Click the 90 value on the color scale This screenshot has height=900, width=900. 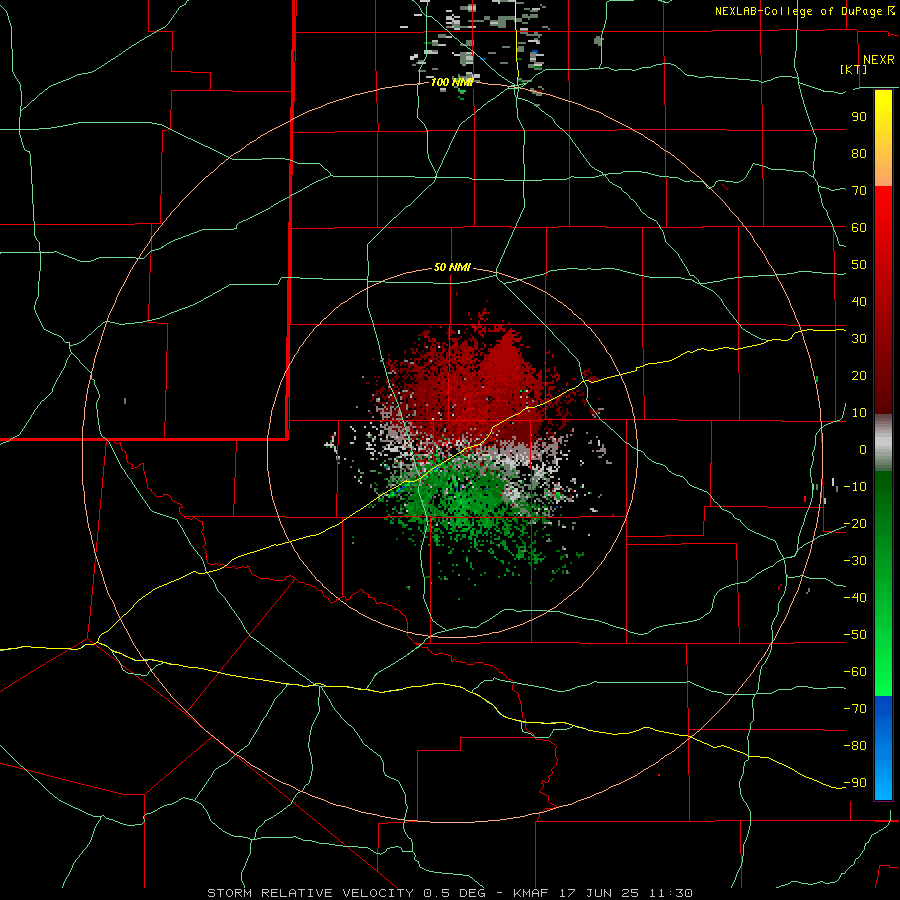(859, 117)
